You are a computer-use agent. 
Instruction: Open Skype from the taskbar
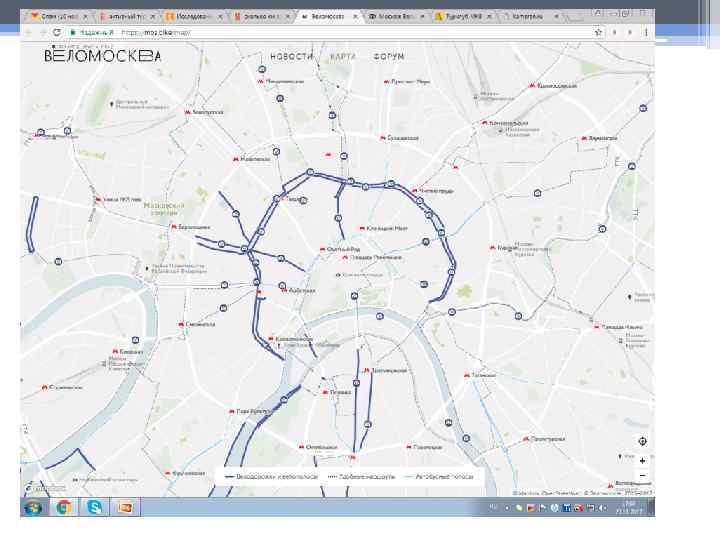click(x=95, y=507)
